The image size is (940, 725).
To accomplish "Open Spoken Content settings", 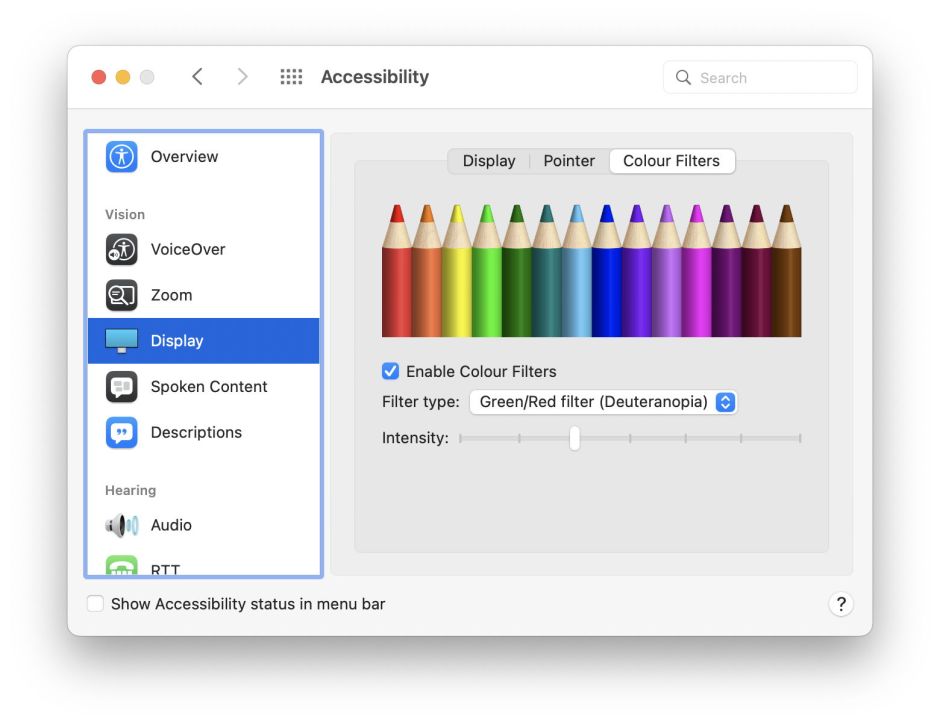I will pyautogui.click(x=120, y=386).
